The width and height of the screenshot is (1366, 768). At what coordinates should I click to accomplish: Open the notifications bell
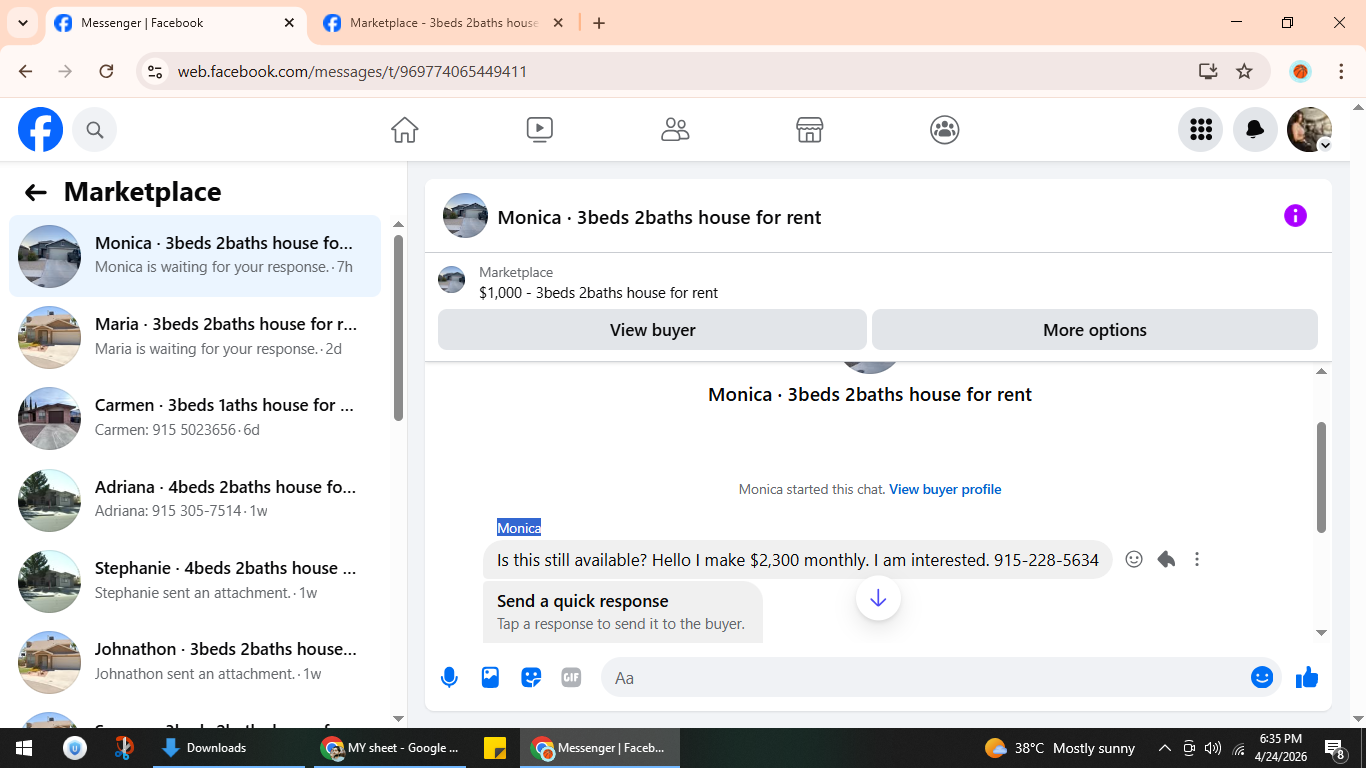(1255, 130)
